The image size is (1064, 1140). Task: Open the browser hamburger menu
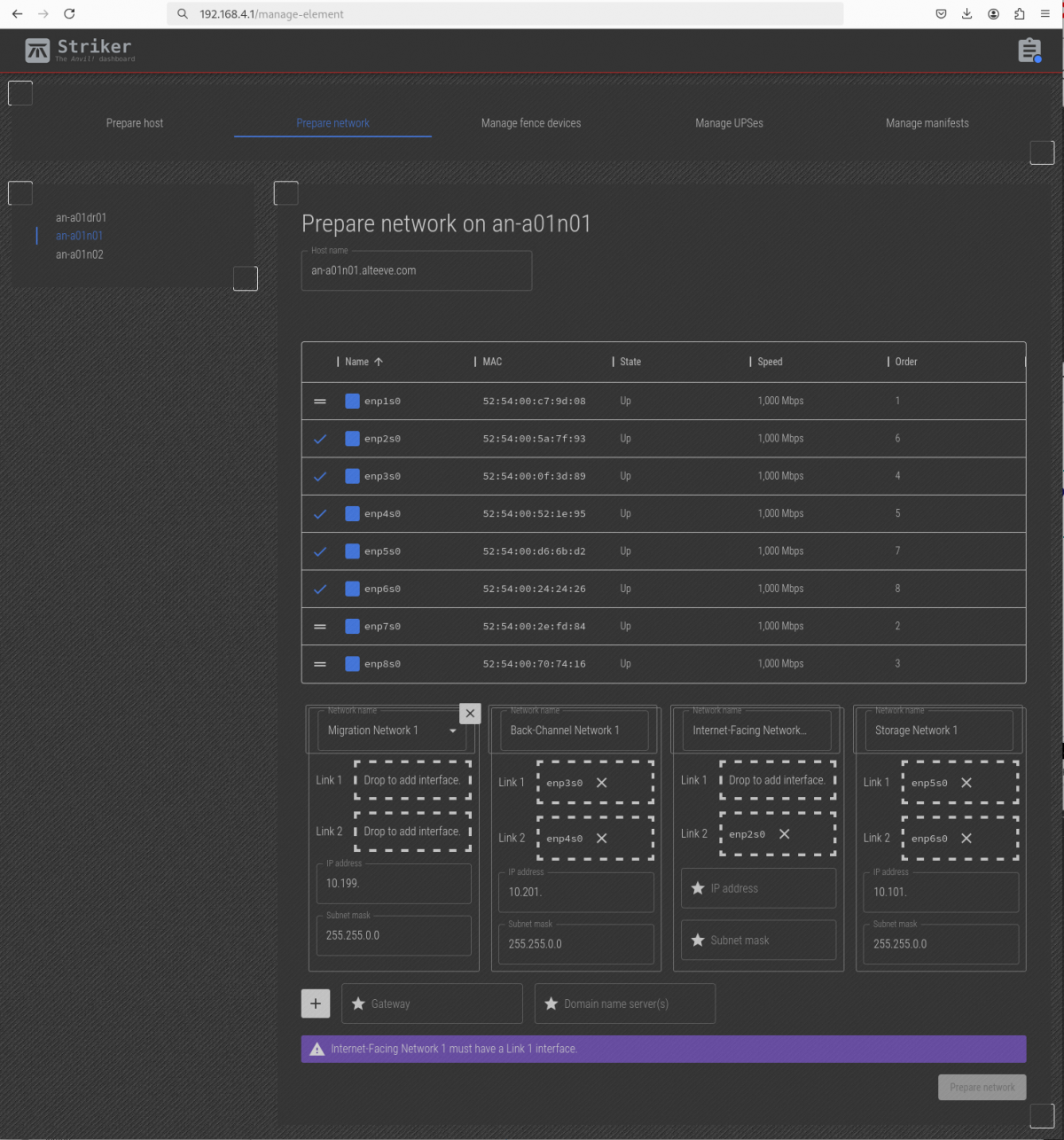tap(1045, 14)
